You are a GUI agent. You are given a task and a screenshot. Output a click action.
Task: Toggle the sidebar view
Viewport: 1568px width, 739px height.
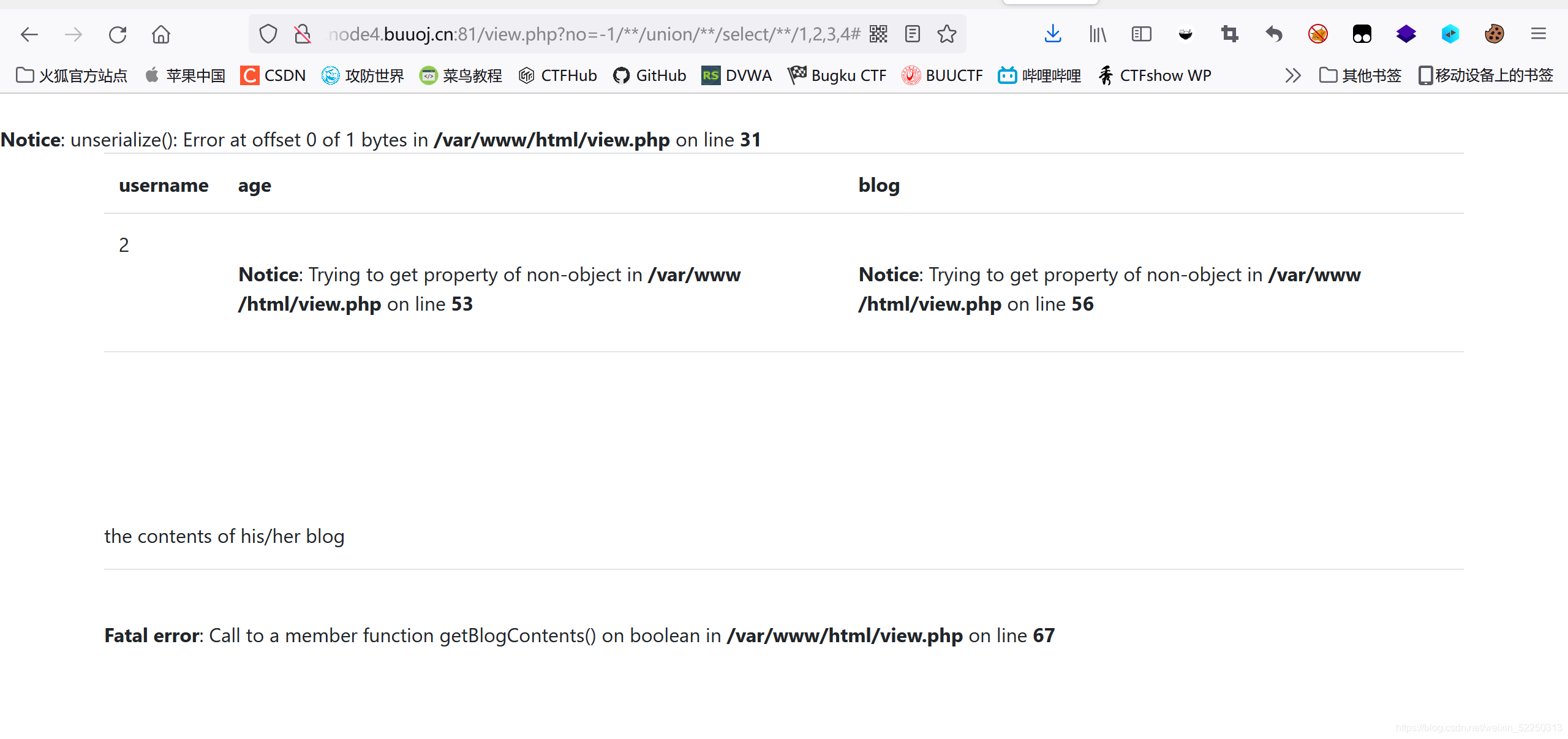point(1142,34)
